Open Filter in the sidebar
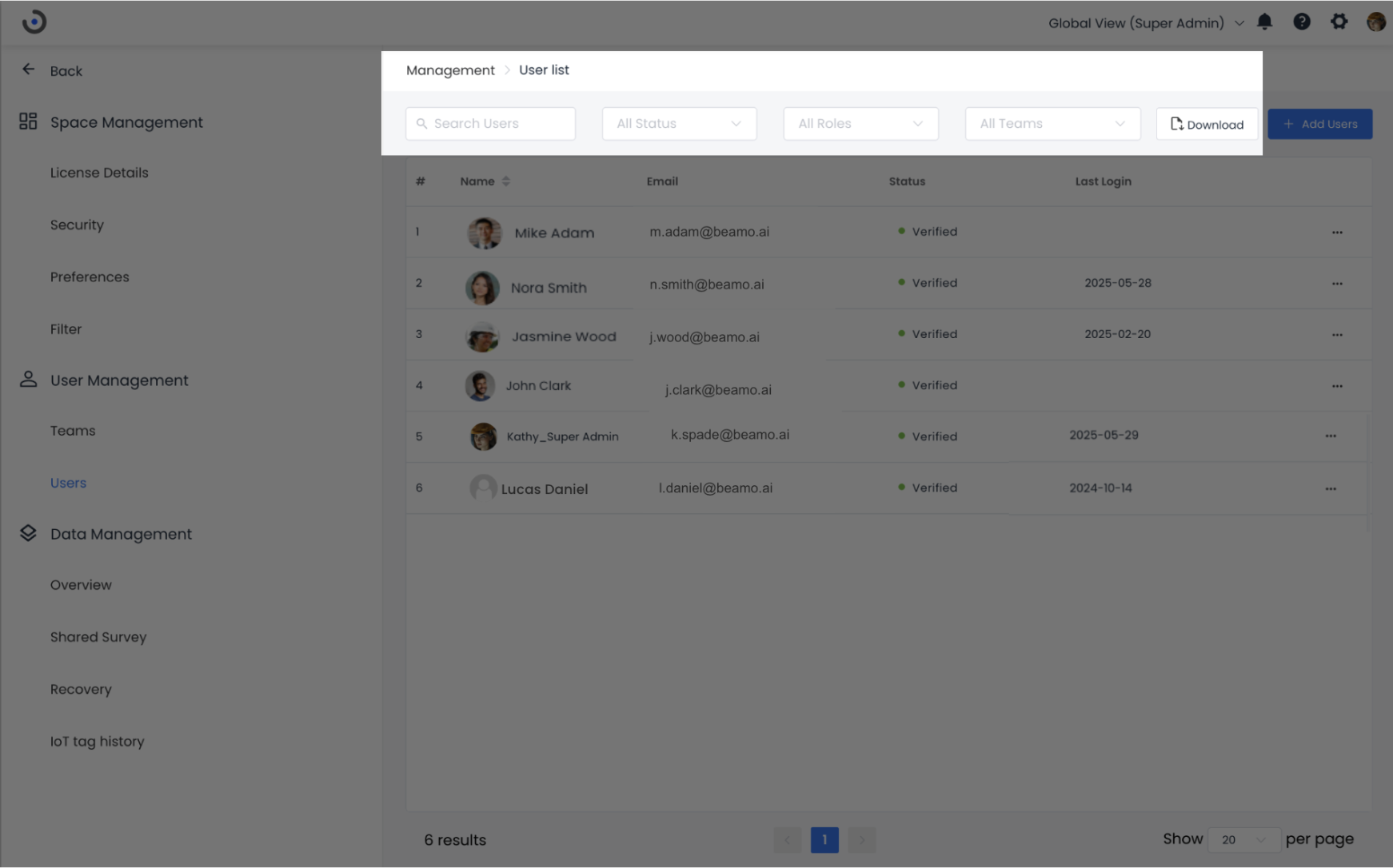 66,329
